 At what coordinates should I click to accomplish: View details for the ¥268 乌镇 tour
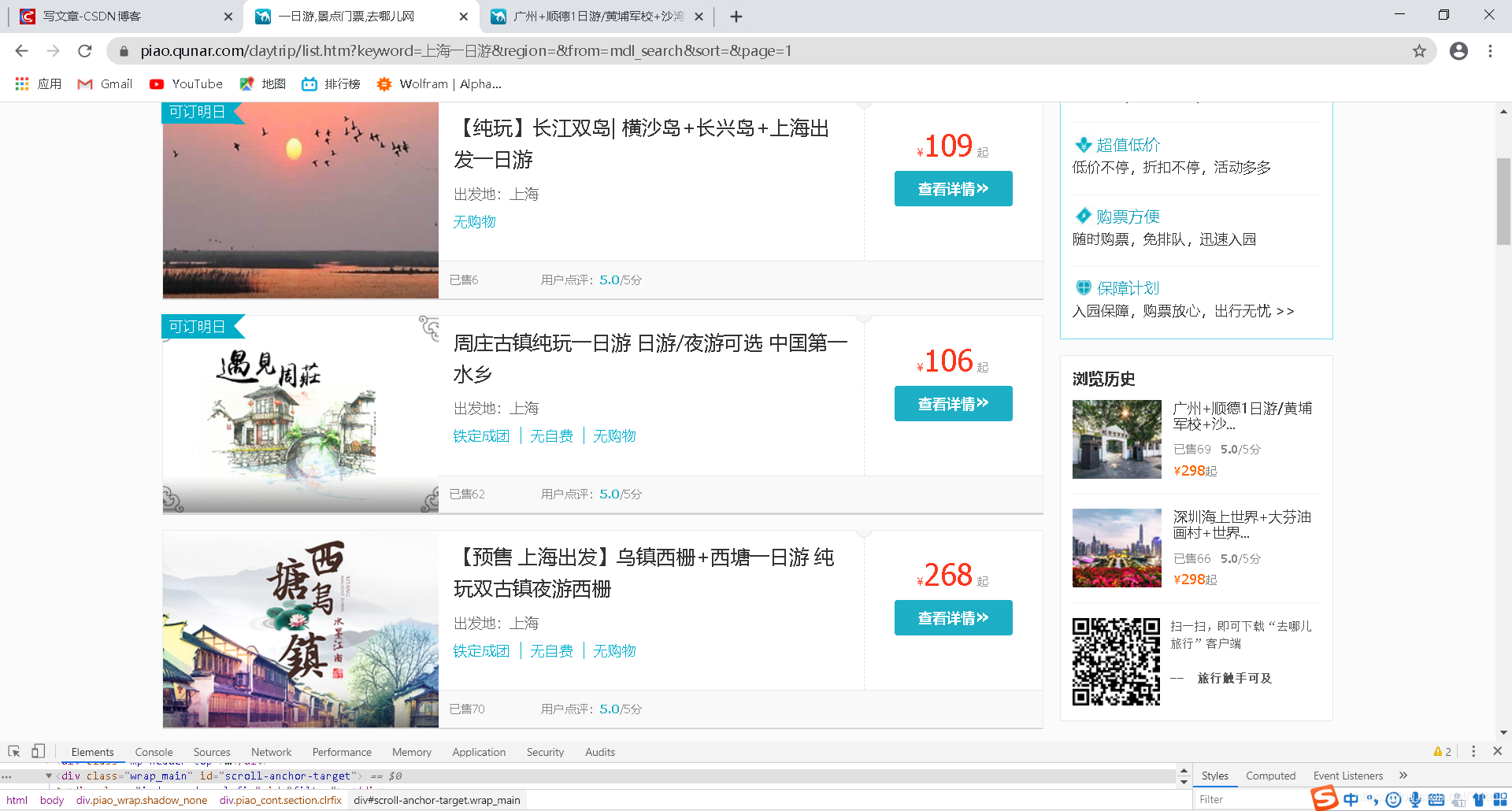coord(953,618)
